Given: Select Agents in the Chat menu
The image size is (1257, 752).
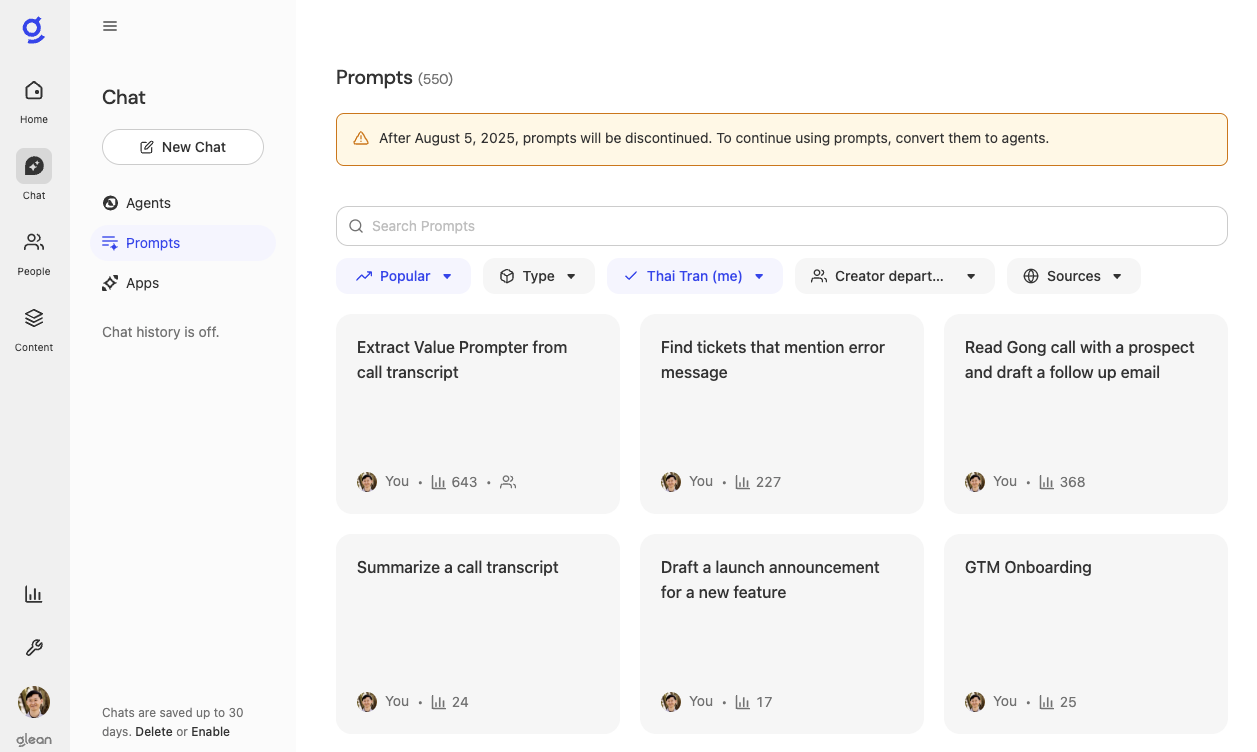Looking at the screenshot, I should 148,203.
